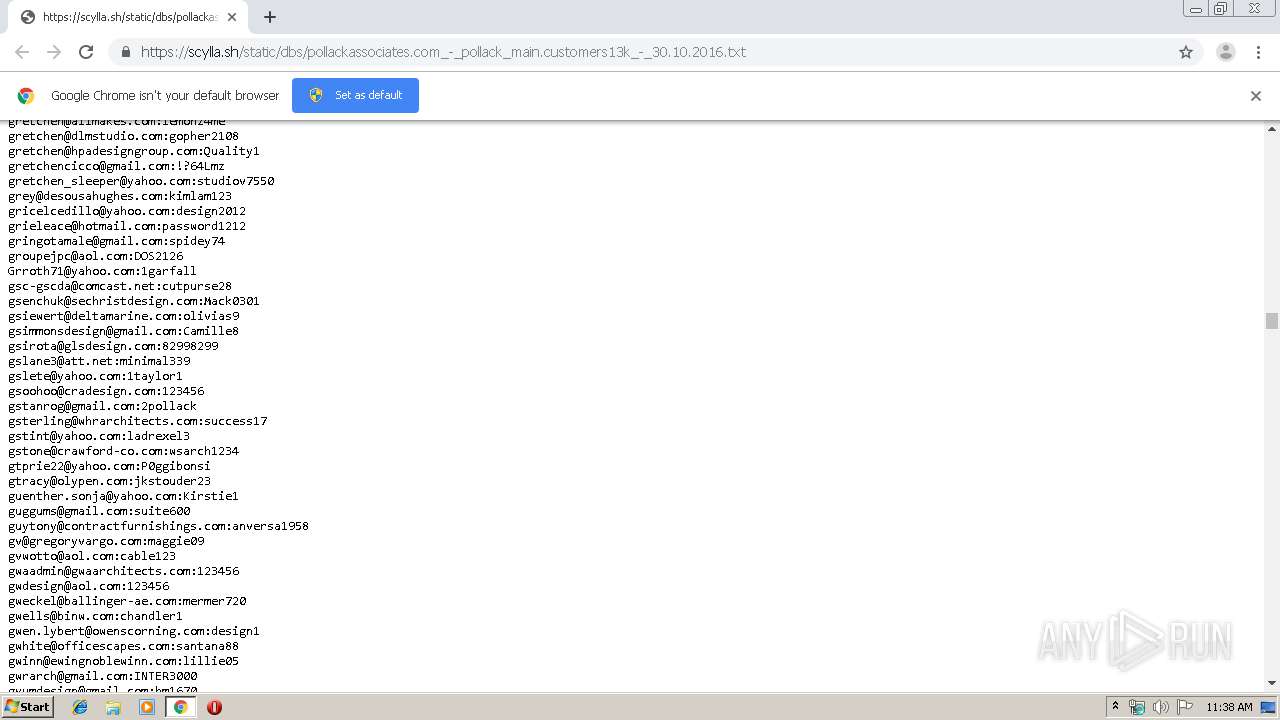This screenshot has width=1280, height=720.
Task: Bookmark this page with the star icon
Action: 1186,52
